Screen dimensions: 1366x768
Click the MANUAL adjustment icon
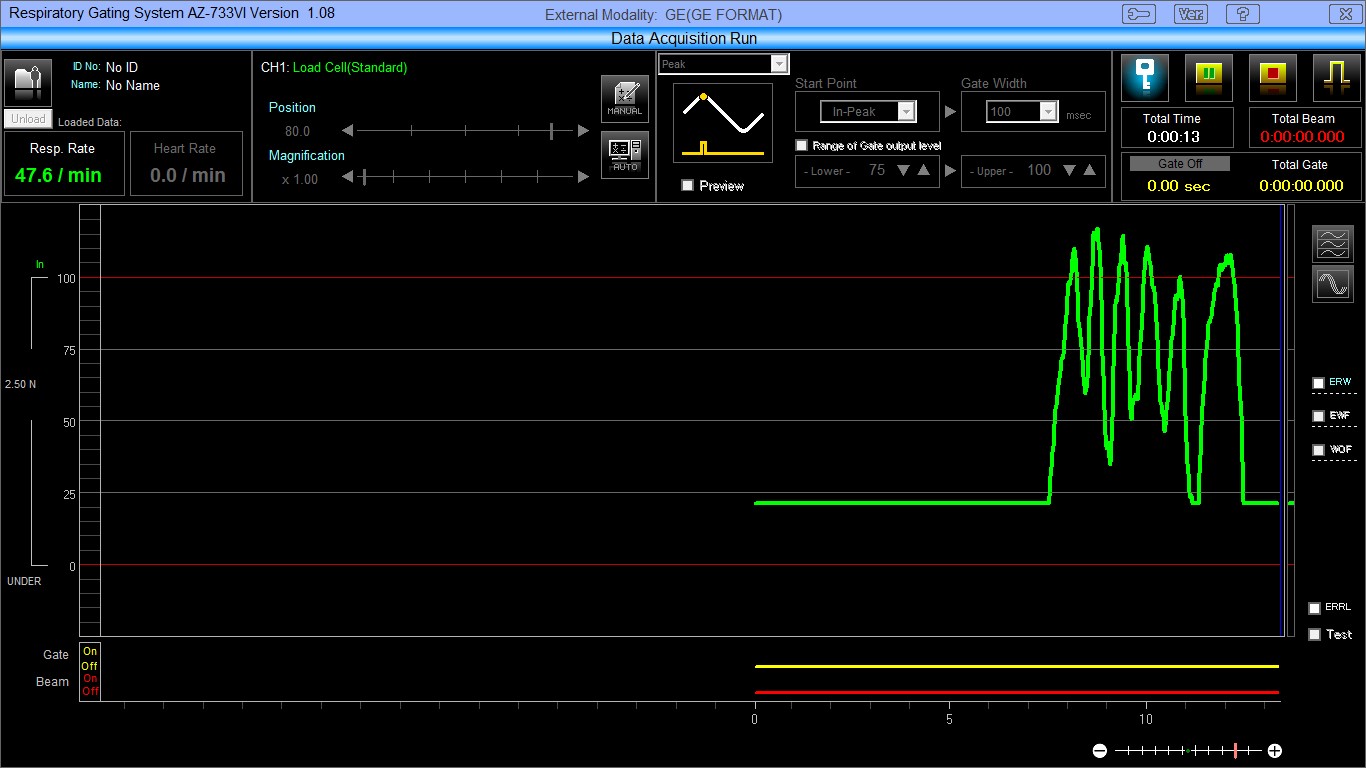click(625, 98)
